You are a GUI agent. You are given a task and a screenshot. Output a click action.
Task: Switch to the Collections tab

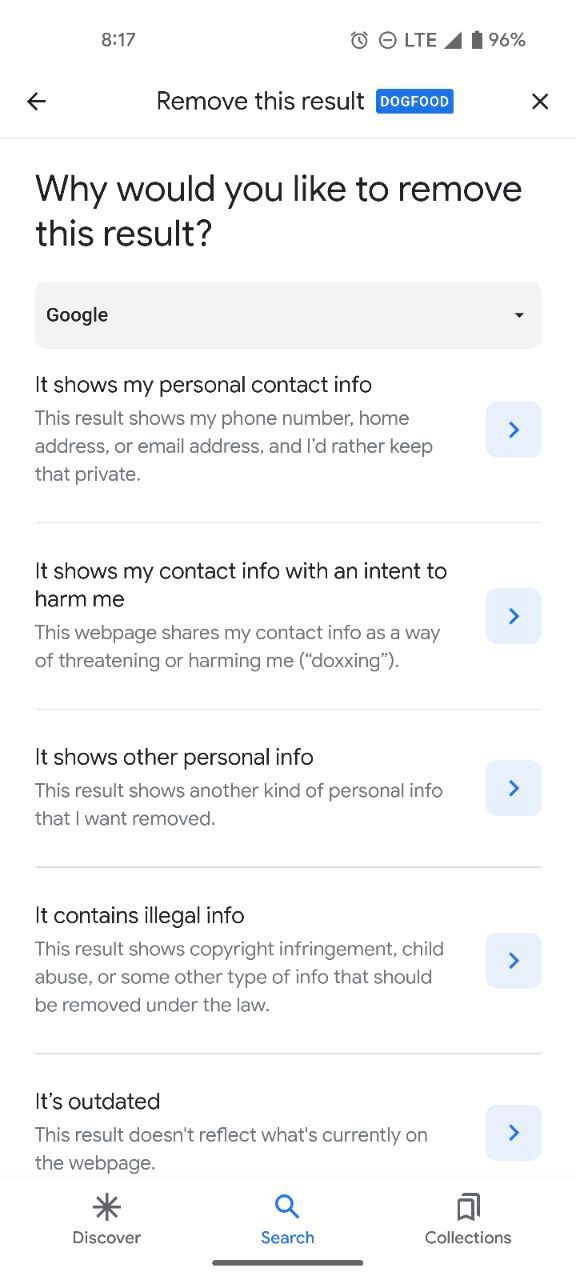[x=467, y=1220]
